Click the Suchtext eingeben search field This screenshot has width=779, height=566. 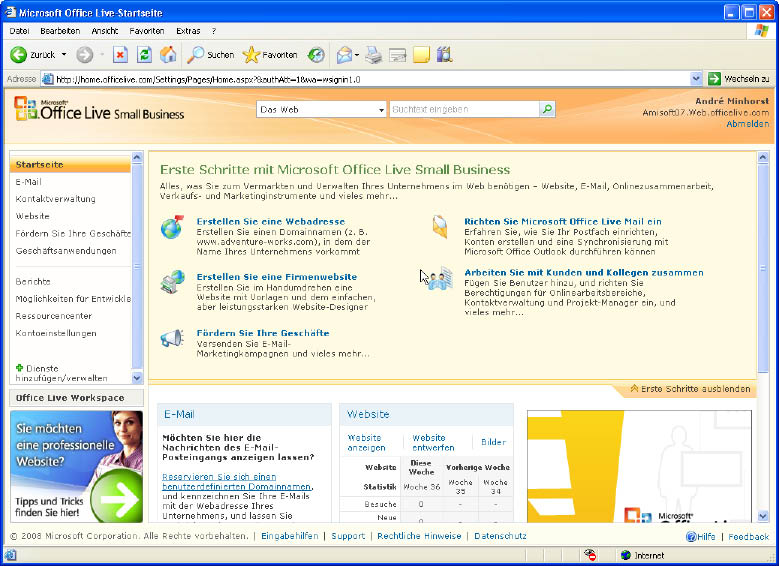[x=464, y=109]
